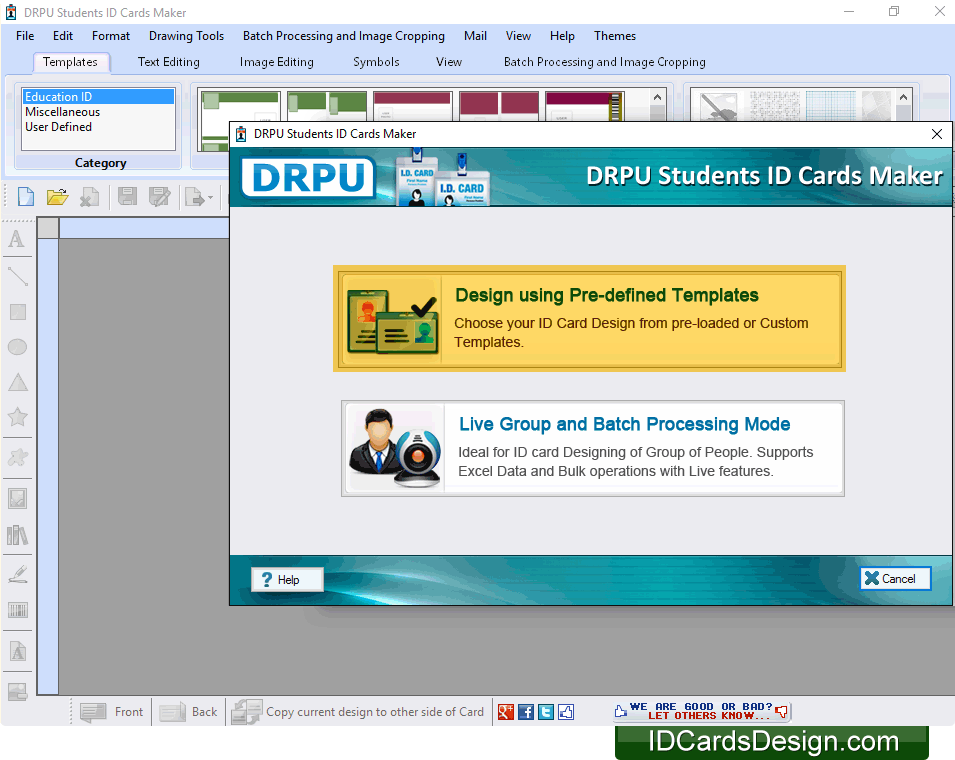955x760 pixels.
Task: Select the Ellipse shape tool
Action: (x=17, y=347)
